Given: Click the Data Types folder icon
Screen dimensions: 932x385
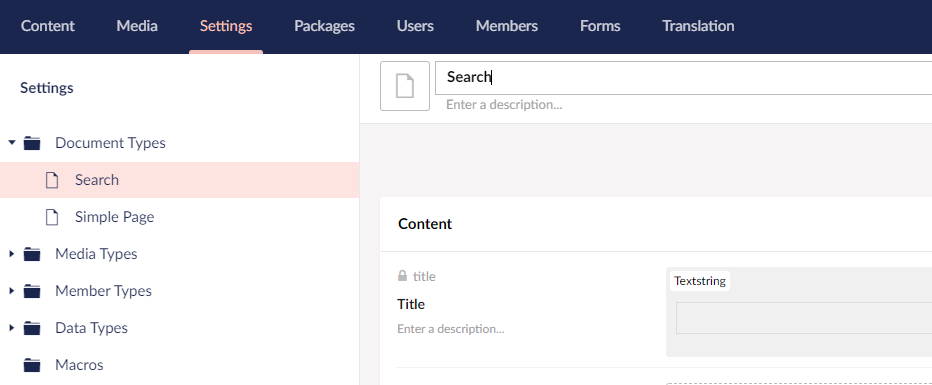Looking at the screenshot, I should pos(32,328).
